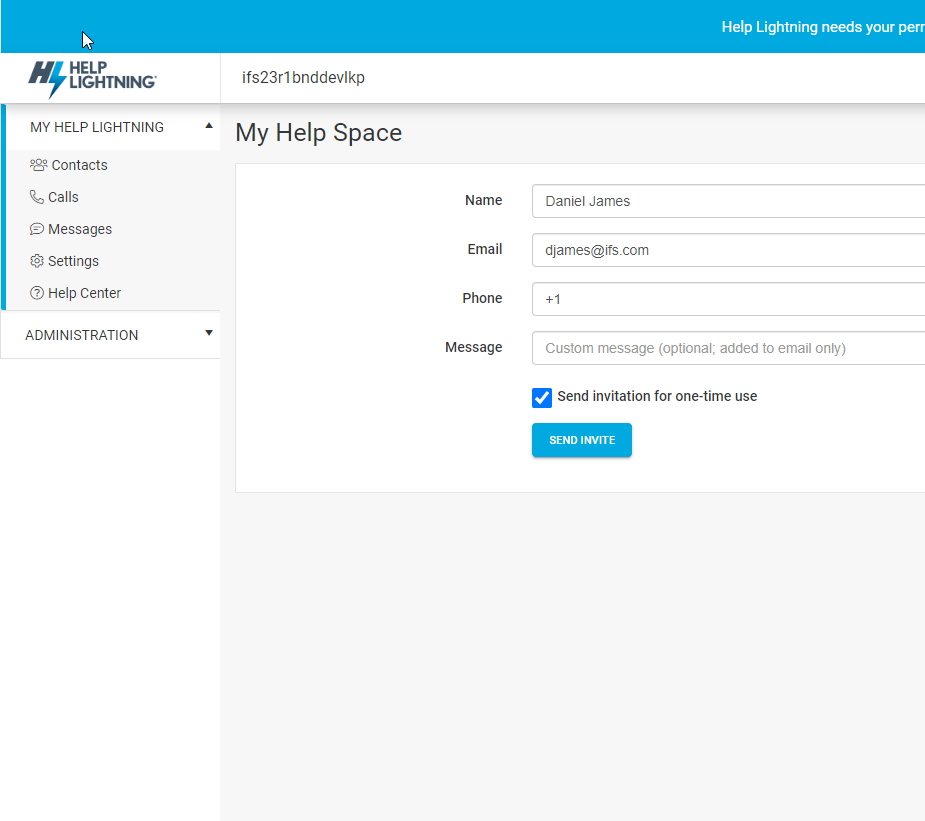Click the Help Lightning logo
This screenshot has width=925, height=821.
click(92, 78)
